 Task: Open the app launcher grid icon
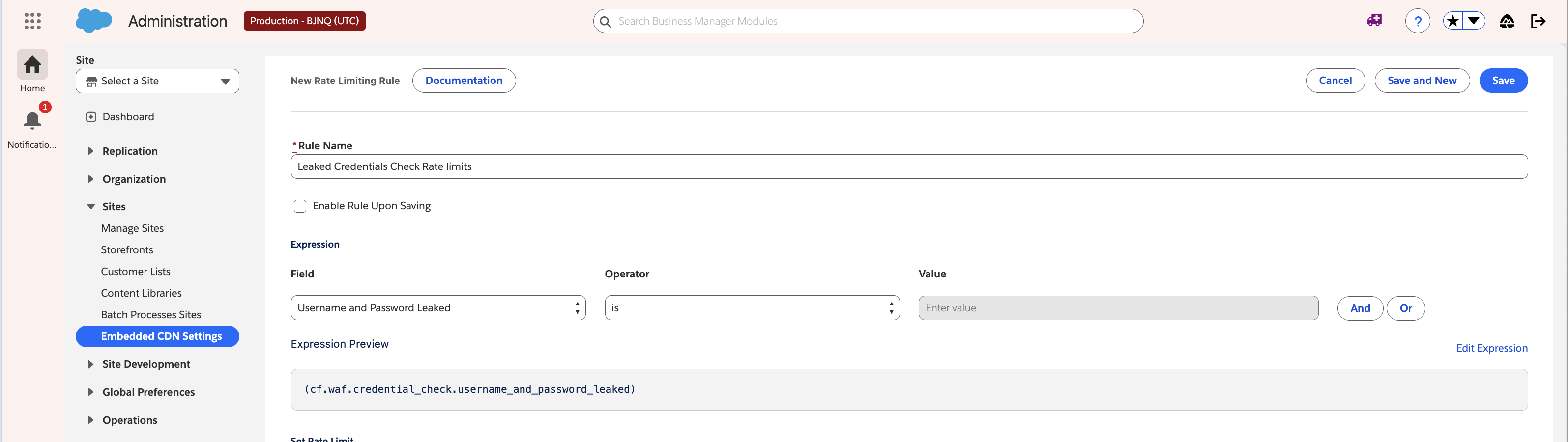32,21
